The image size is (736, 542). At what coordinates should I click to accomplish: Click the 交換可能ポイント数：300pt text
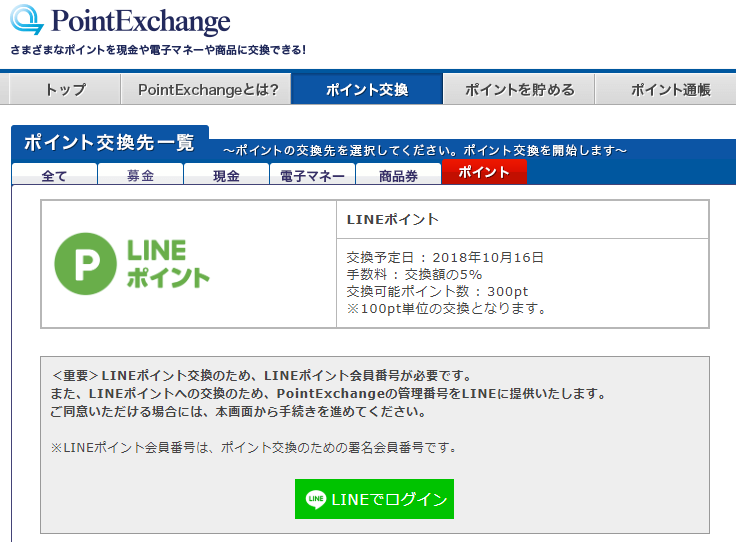coord(437,291)
